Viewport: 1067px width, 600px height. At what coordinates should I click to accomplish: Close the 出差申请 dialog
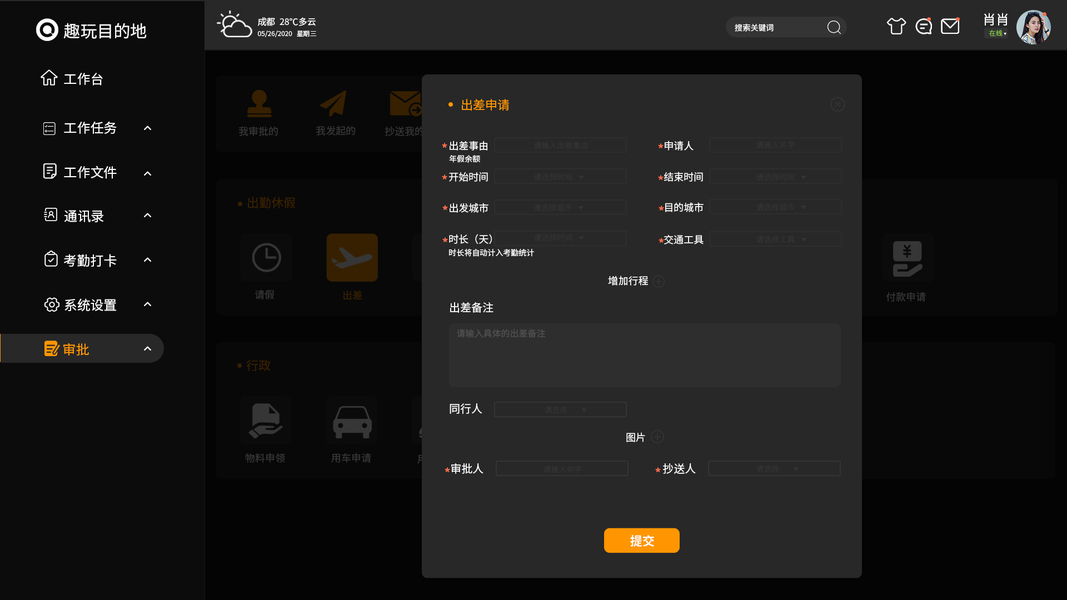coord(838,104)
